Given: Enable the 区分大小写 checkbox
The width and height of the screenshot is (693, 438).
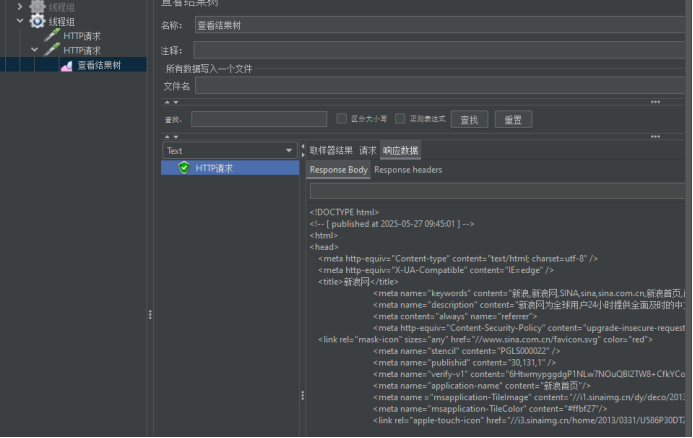Looking at the screenshot, I should (x=341, y=118).
